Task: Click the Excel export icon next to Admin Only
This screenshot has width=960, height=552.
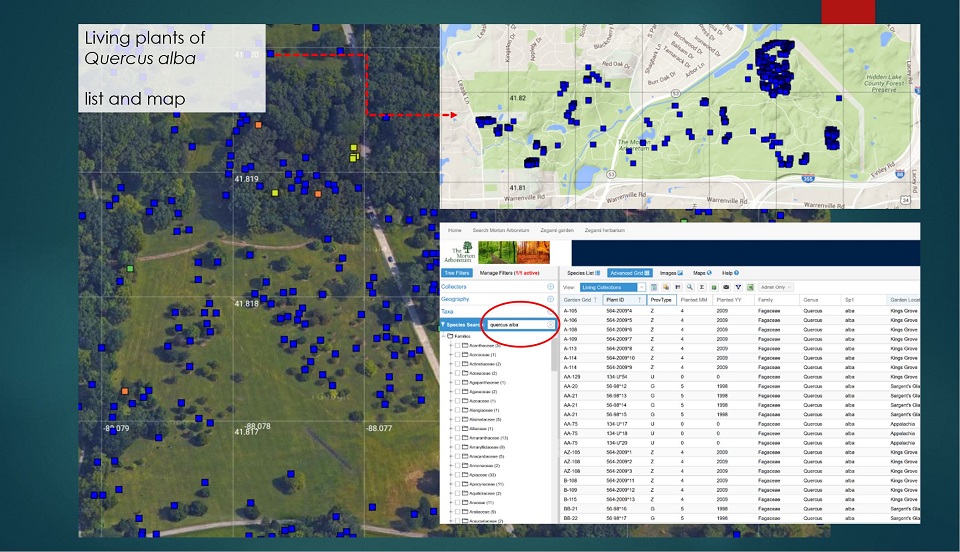Action: [x=750, y=287]
